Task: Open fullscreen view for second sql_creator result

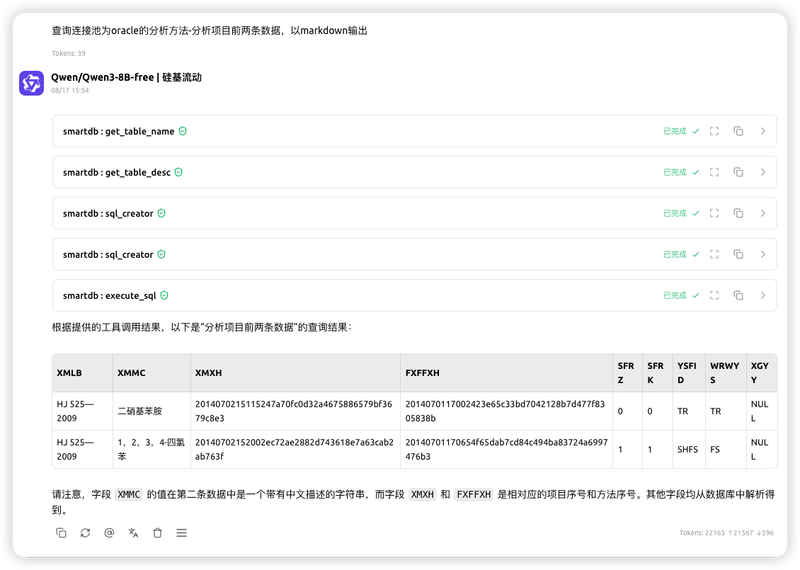Action: [x=714, y=254]
